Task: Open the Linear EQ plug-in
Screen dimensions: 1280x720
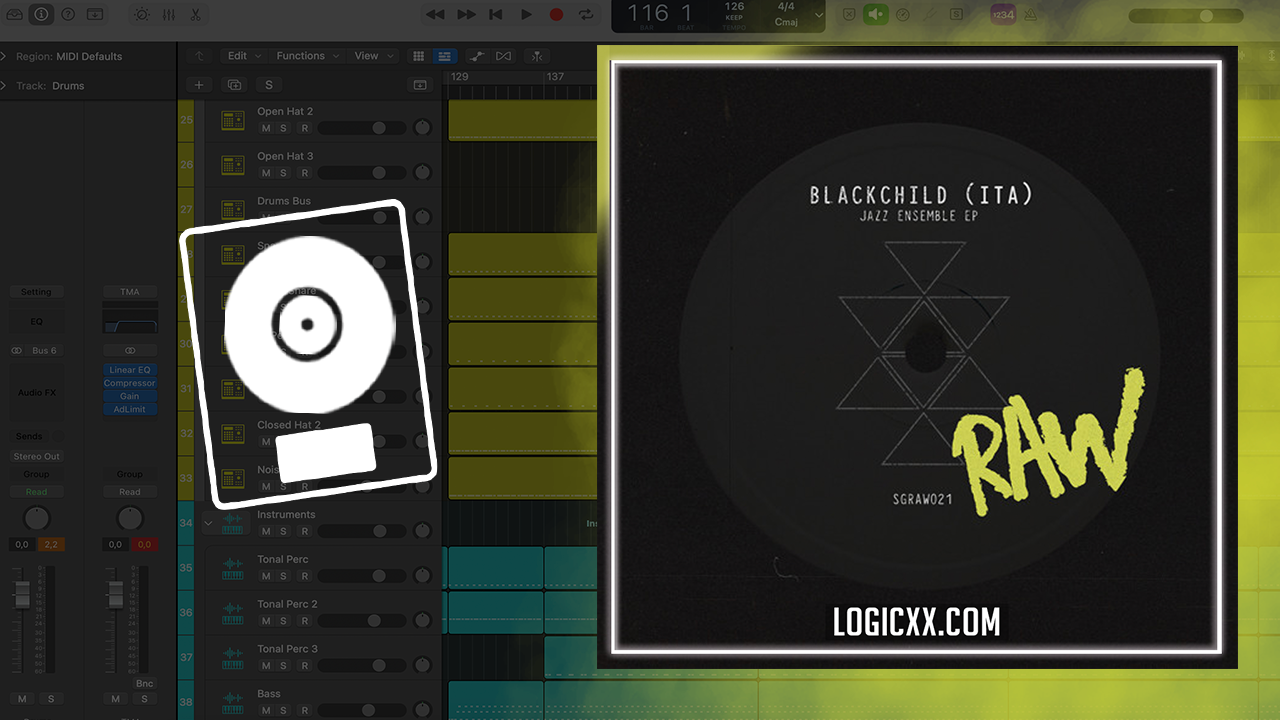Action: 130,370
